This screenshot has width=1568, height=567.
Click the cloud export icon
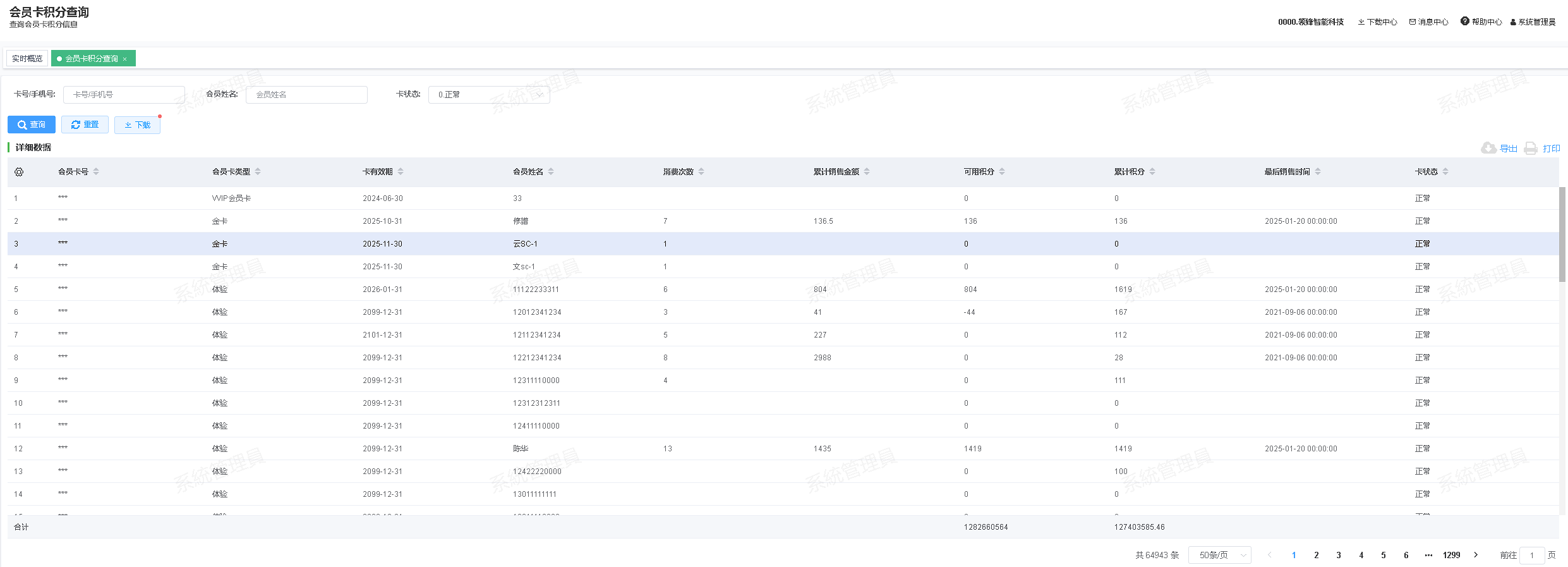click(x=1488, y=148)
